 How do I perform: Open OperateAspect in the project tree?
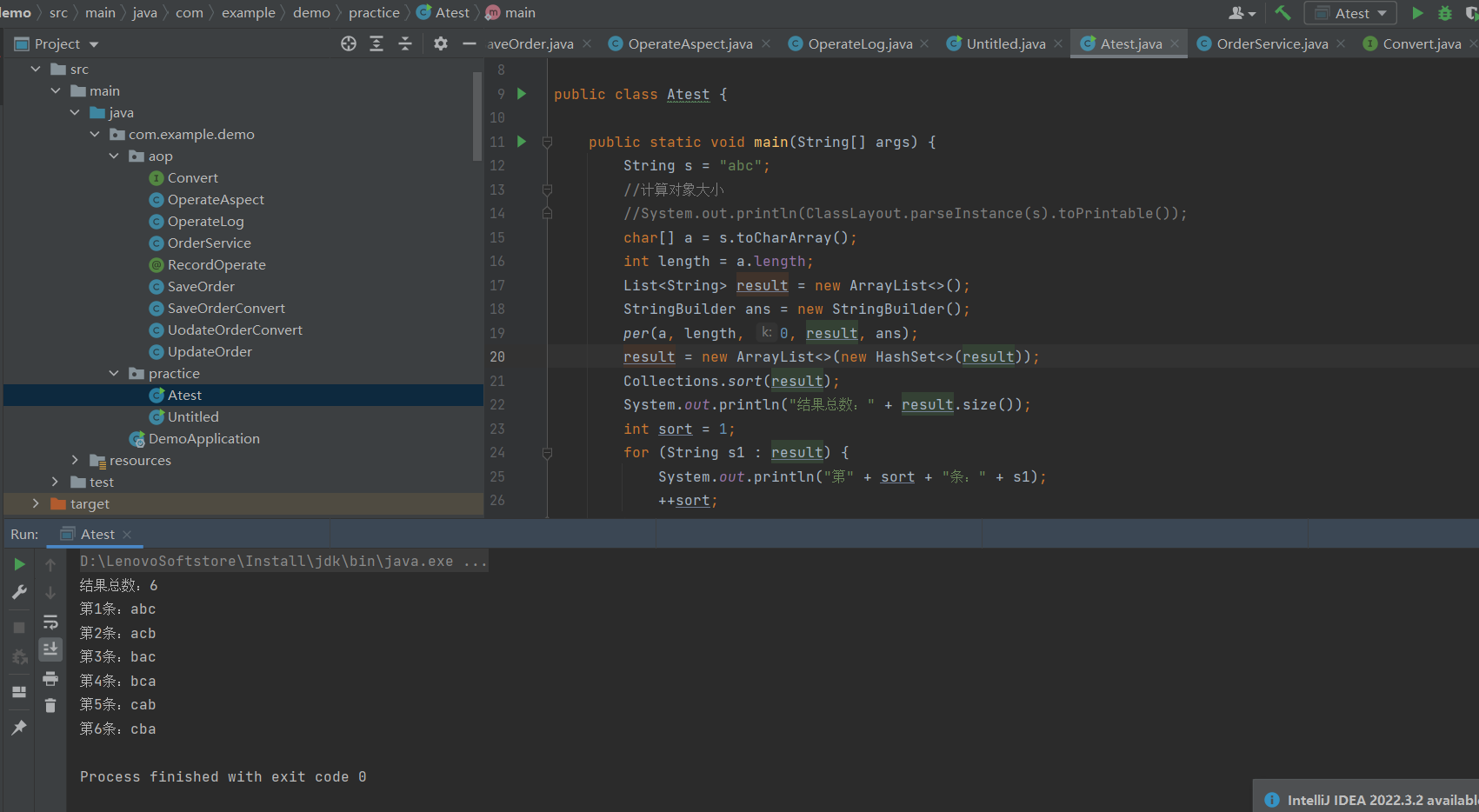tap(216, 199)
